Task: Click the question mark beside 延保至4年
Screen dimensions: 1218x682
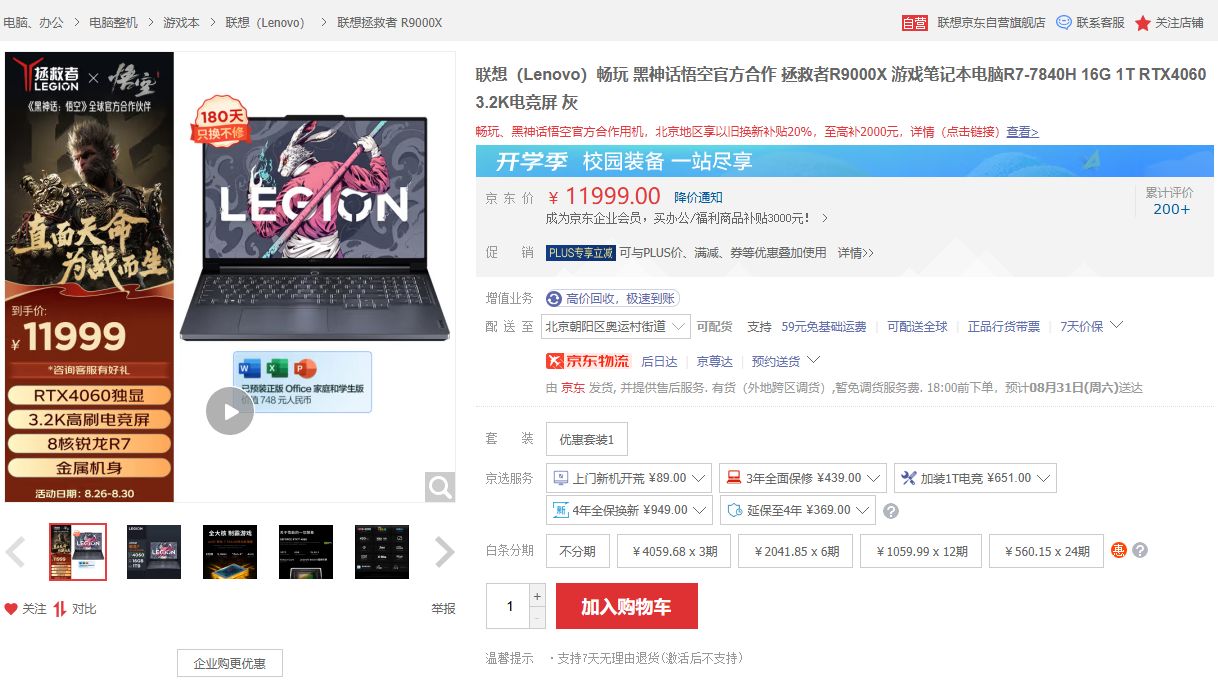Action: click(x=891, y=511)
